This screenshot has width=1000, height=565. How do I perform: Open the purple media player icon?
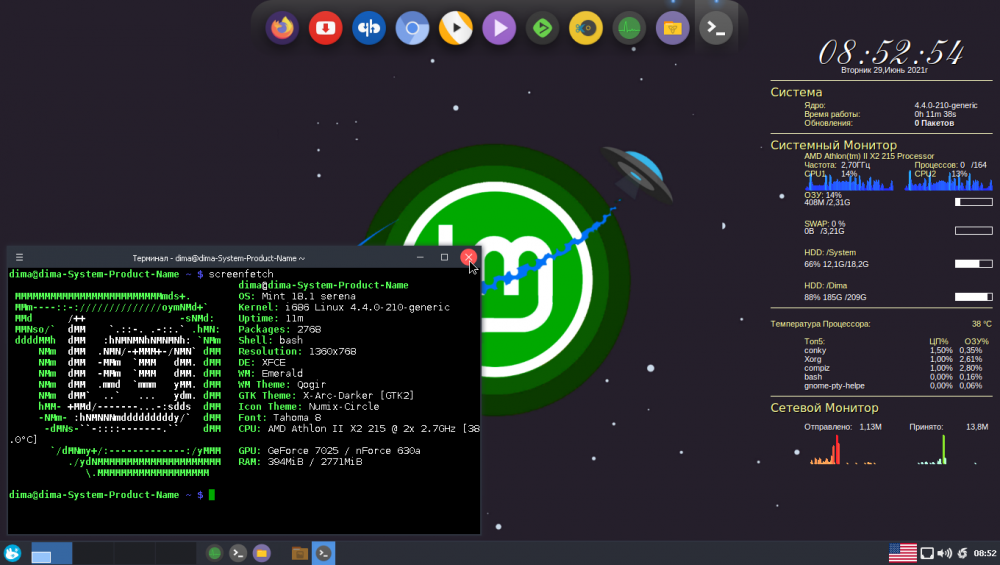point(498,28)
